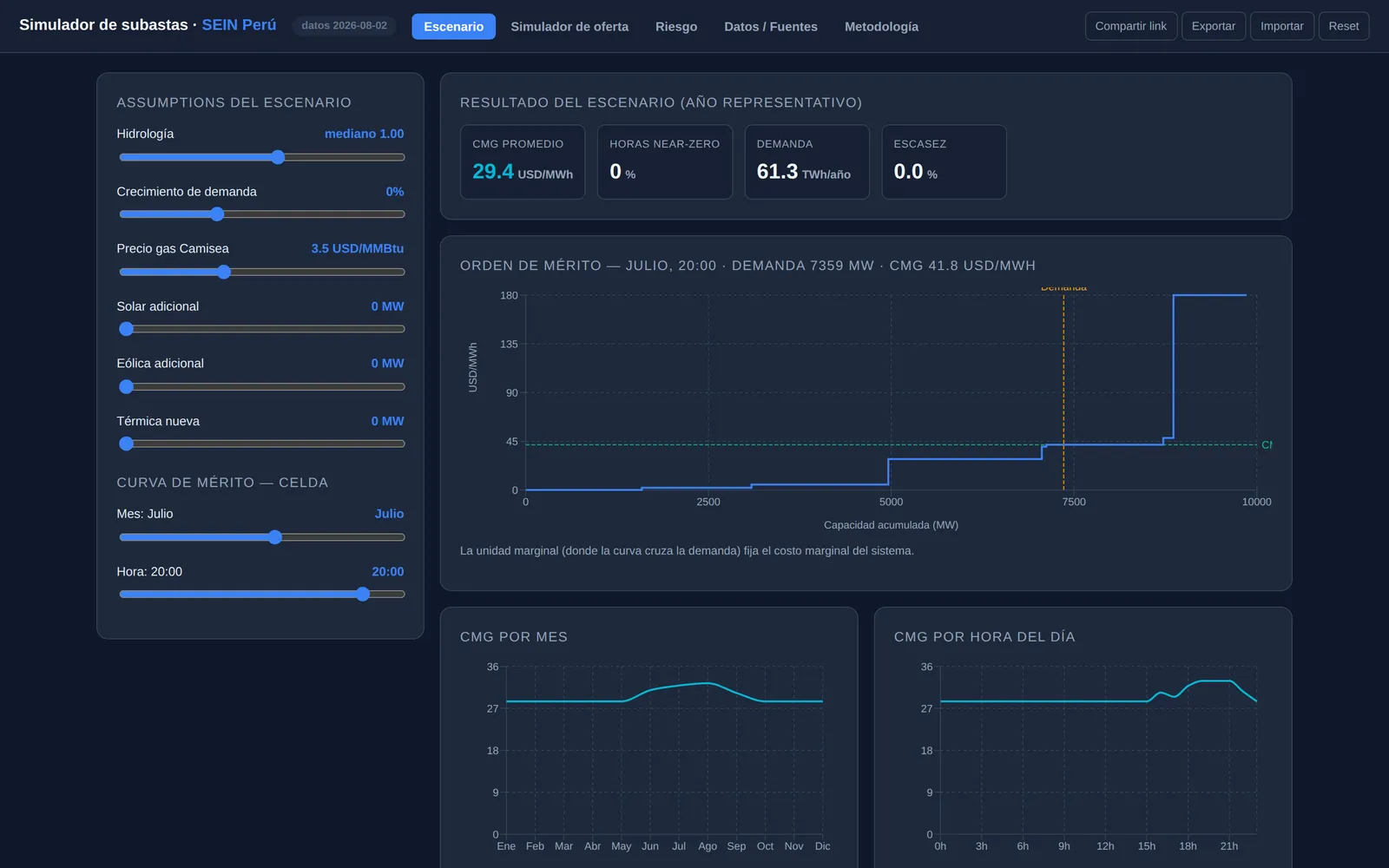Click the '0%' demand growth value
This screenshot has width=1389, height=868.
tap(395, 192)
